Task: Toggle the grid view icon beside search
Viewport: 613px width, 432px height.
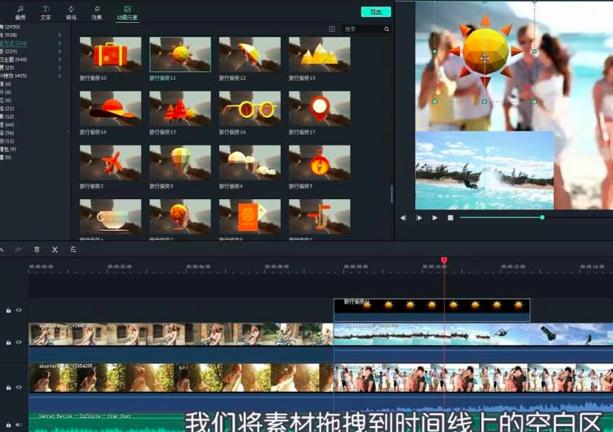Action: tap(332, 29)
